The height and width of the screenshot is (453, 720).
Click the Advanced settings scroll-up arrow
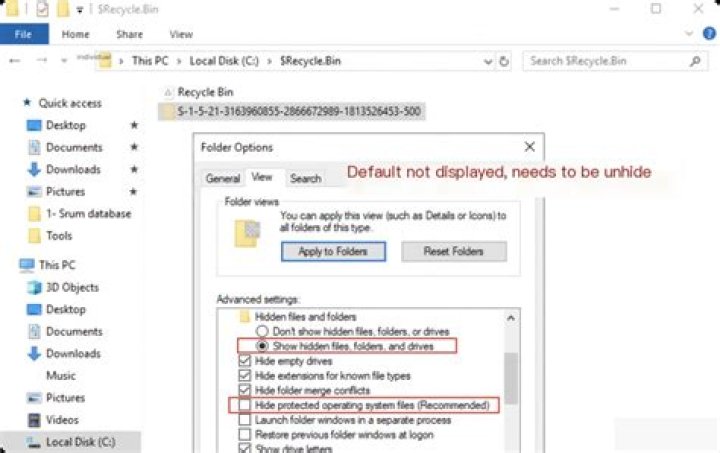(511, 318)
